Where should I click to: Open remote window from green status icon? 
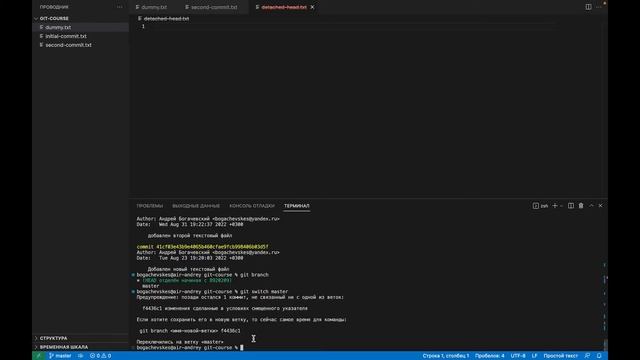[x=39, y=356]
